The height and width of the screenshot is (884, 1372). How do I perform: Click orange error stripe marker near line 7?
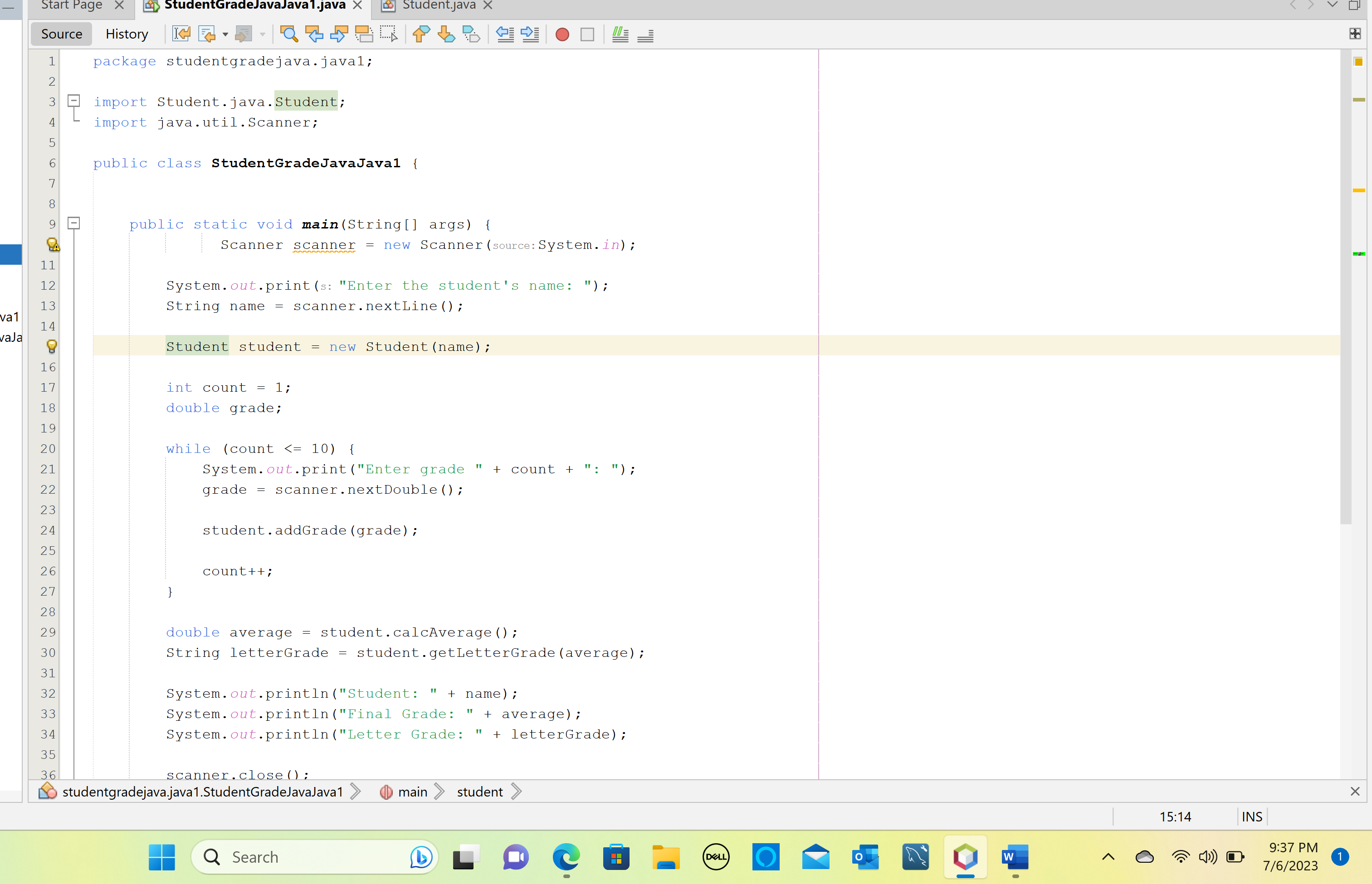pyautogui.click(x=1359, y=190)
